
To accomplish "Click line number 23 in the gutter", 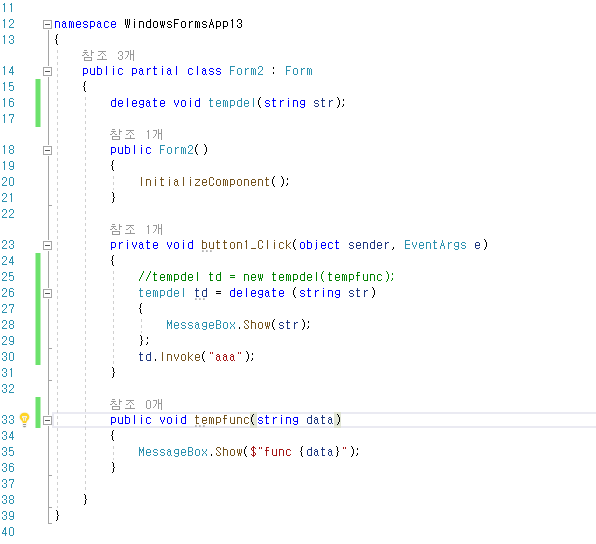I will tap(8, 245).
